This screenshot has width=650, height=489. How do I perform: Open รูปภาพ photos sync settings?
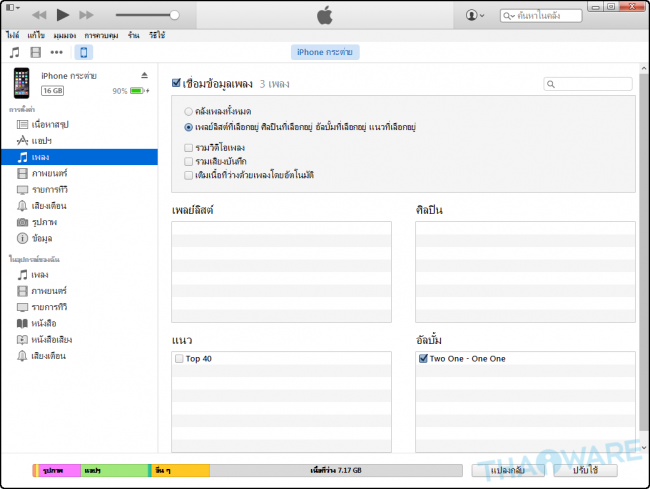(x=79, y=222)
